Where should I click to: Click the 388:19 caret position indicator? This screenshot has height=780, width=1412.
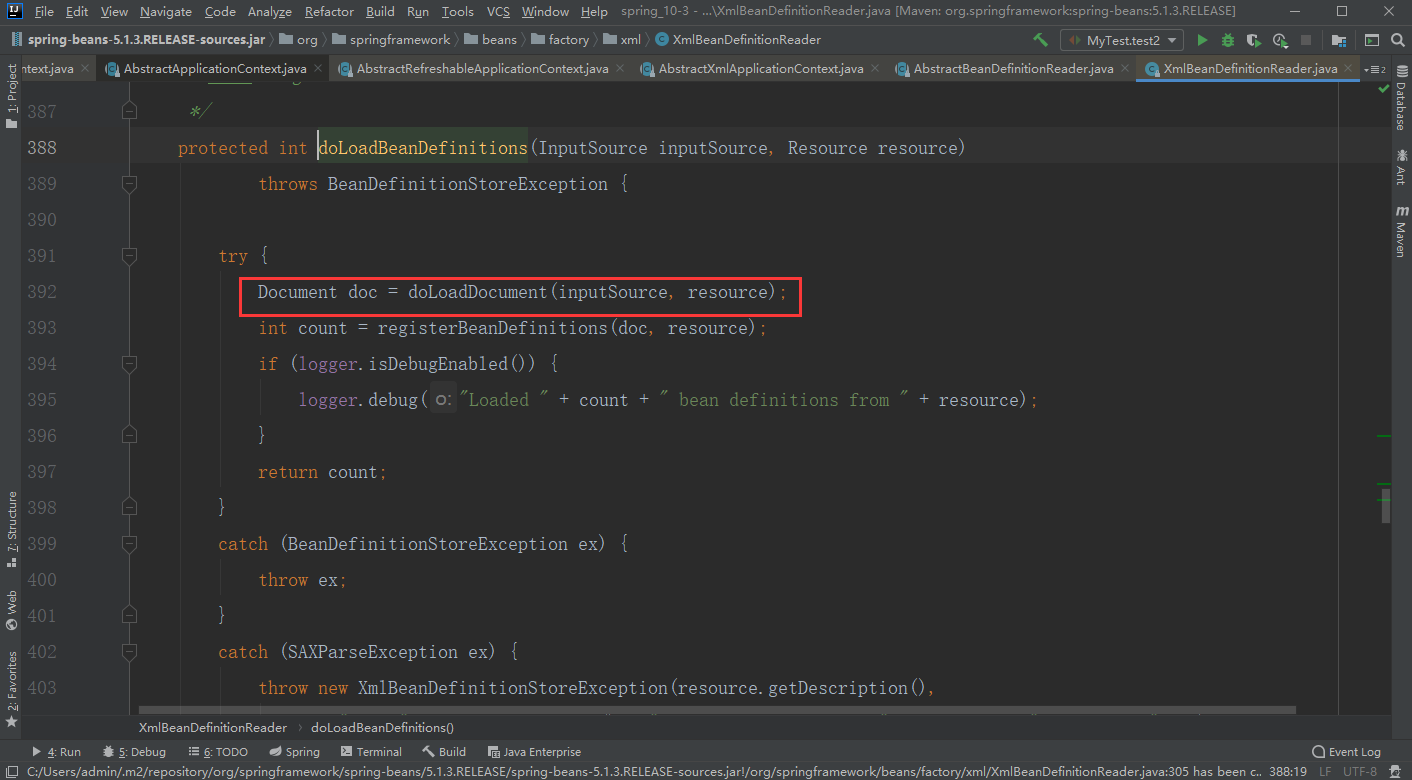(1288, 772)
